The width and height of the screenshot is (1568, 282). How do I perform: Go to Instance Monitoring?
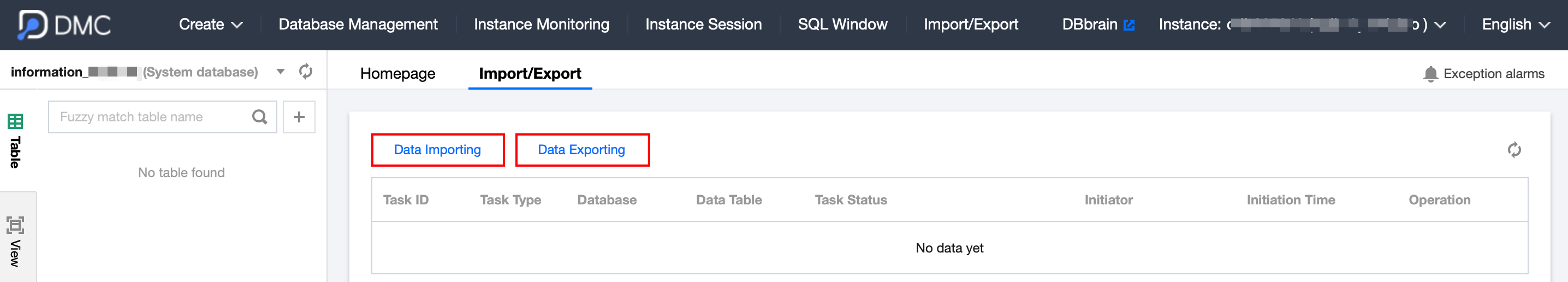pyautogui.click(x=541, y=25)
